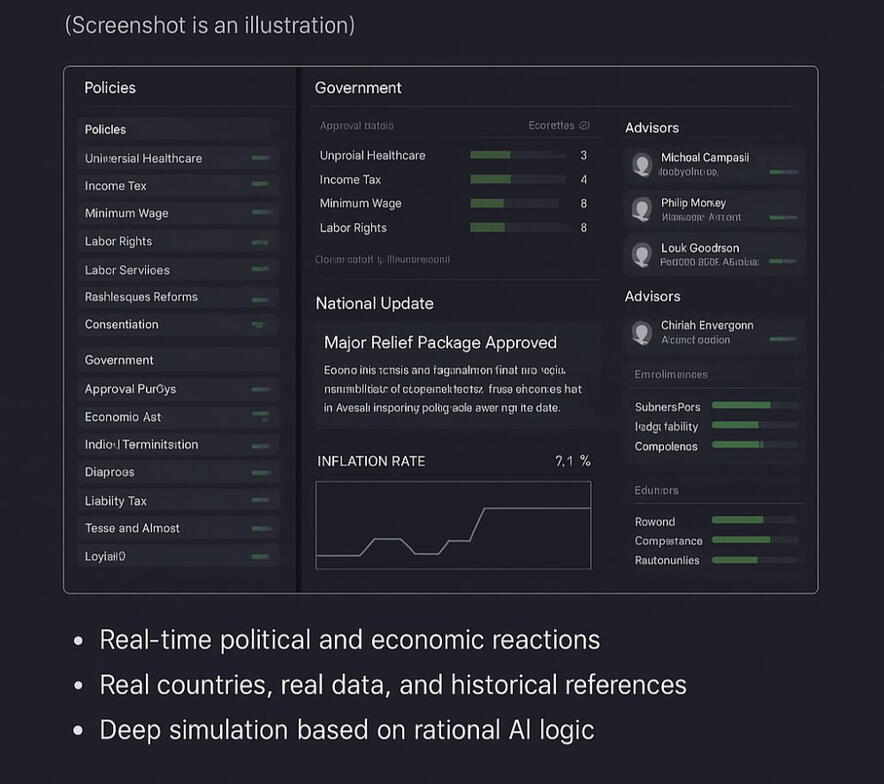
Task: Select Loyial0 item at sidebar bottom
Action: (x=105, y=556)
